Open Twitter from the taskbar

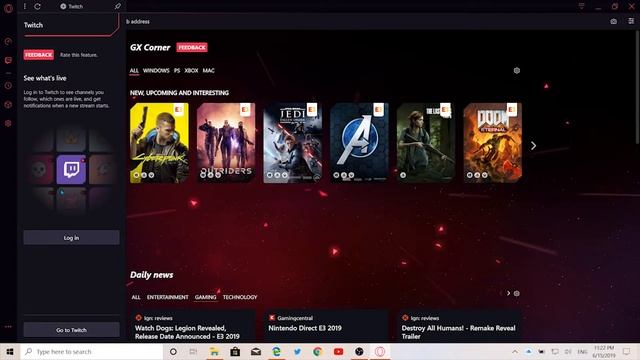tap(297, 351)
